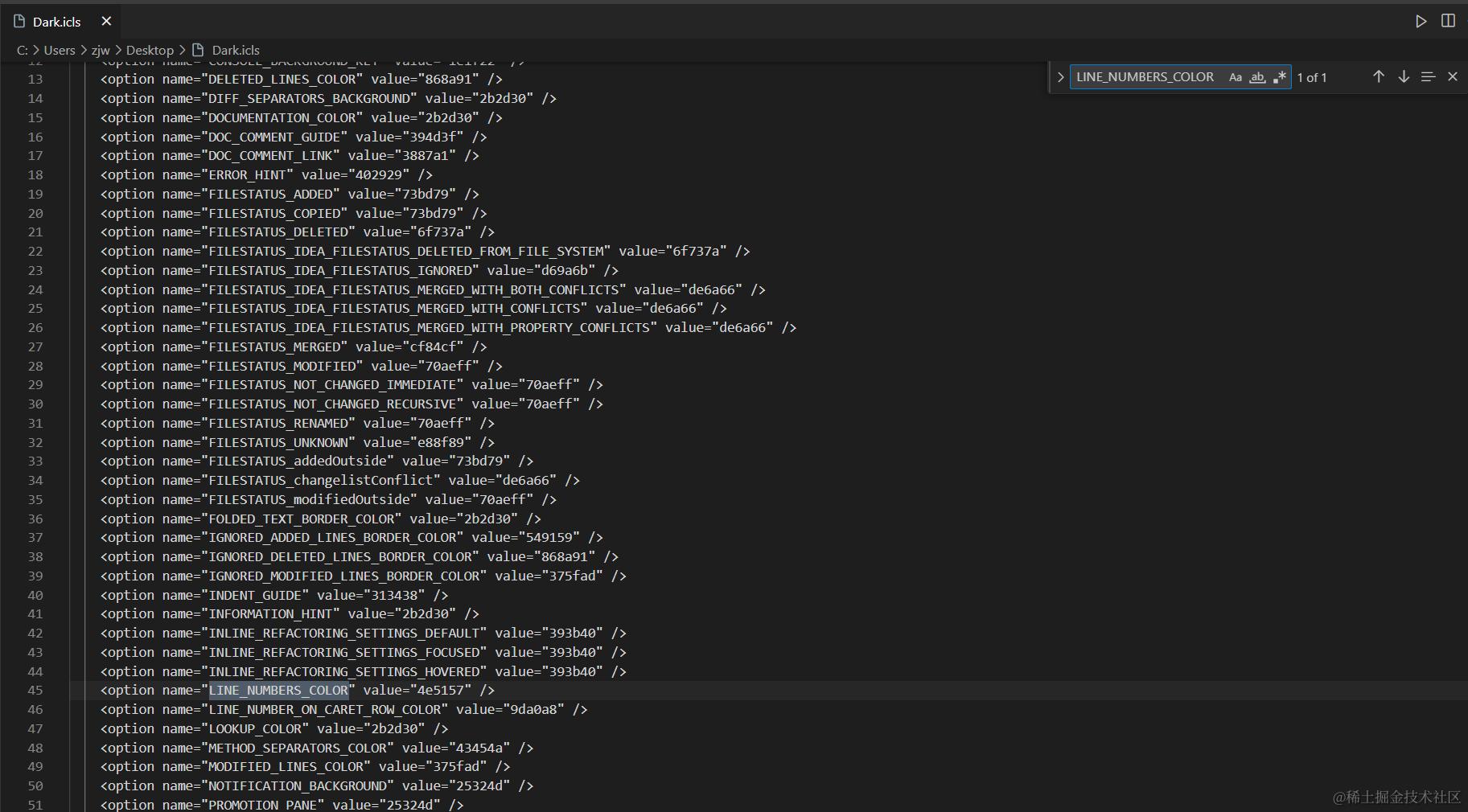The image size is (1468, 812).
Task: Click FOLDED_TEXT_BORDER_COLOR option name
Action: click(302, 519)
